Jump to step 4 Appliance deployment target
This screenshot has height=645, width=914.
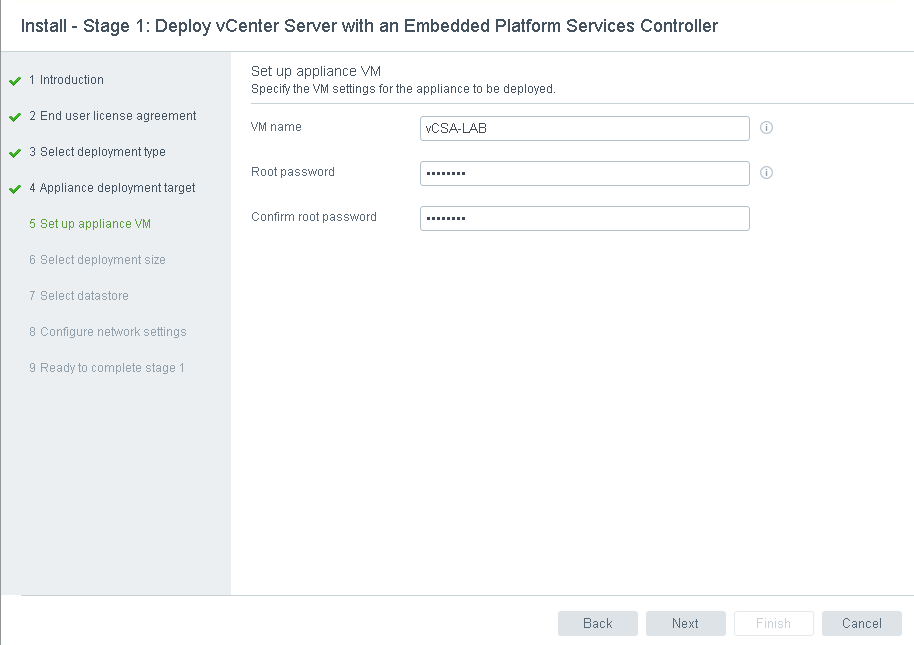[112, 188]
